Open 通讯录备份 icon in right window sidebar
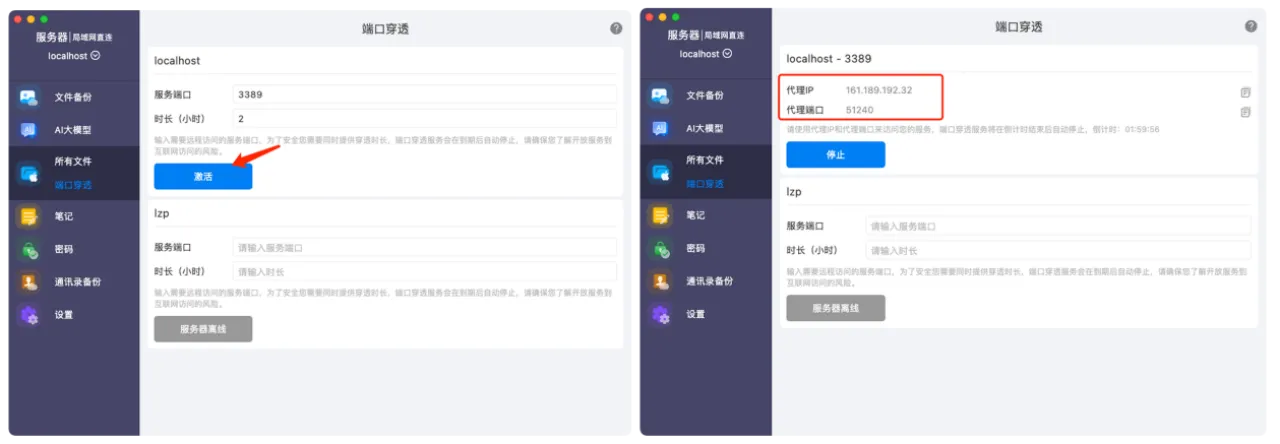Image resolution: width=1280 pixels, height=444 pixels. pos(660,281)
